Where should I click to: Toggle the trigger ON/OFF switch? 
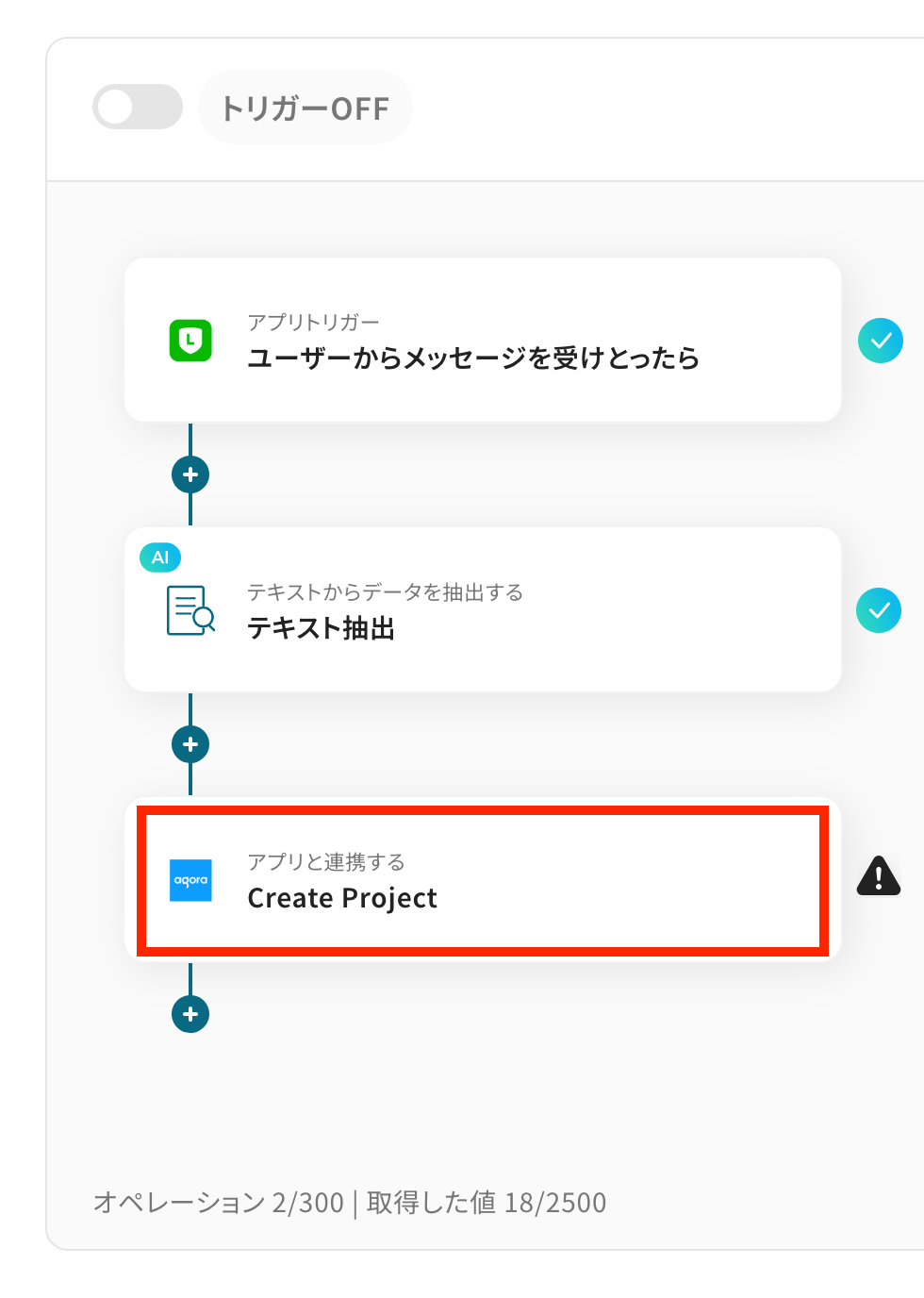pos(138,107)
